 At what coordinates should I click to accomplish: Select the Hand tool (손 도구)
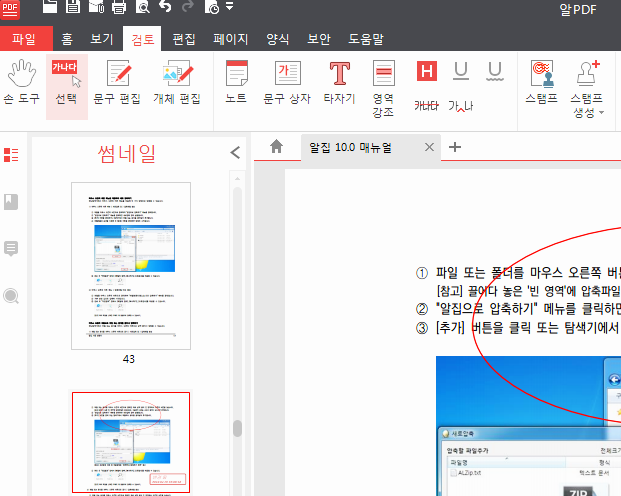[x=21, y=82]
